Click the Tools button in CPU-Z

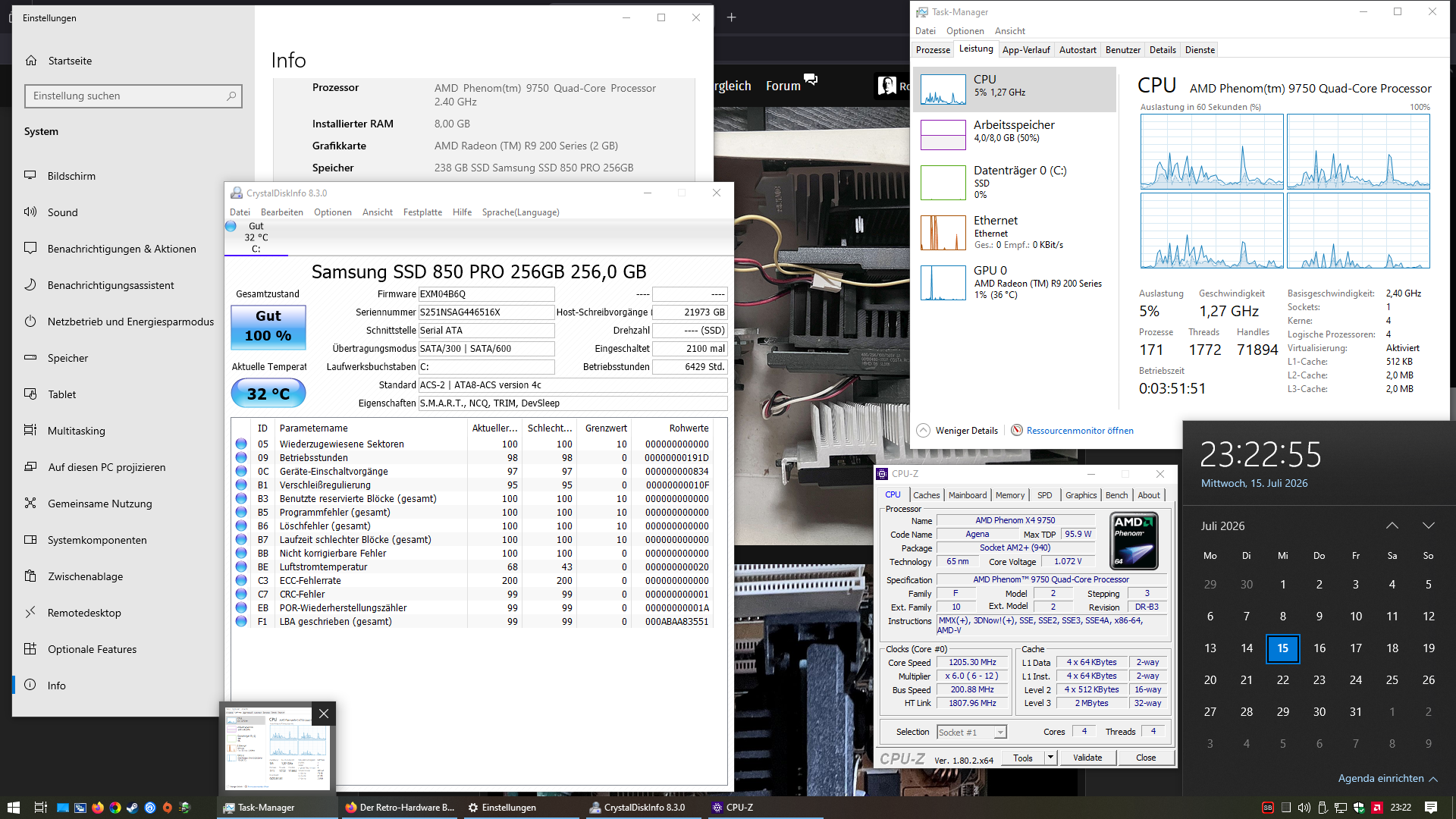click(1023, 758)
